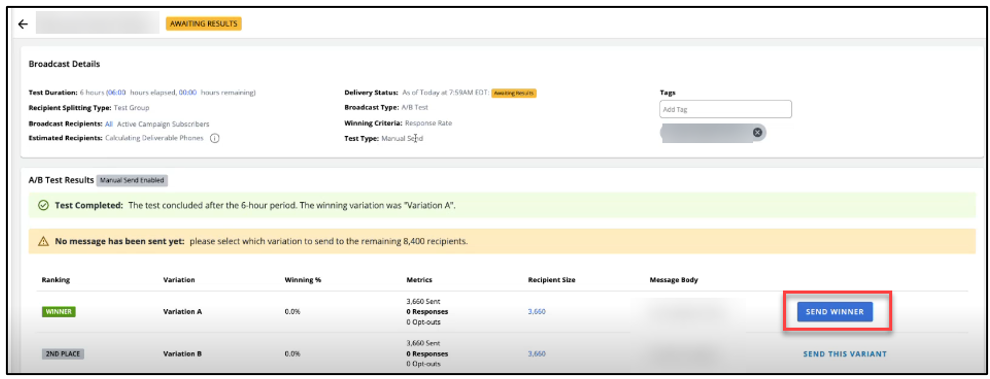The width and height of the screenshot is (990, 379).
Task: Open the Variation A 3,660 recipient size link
Action: coord(537,312)
